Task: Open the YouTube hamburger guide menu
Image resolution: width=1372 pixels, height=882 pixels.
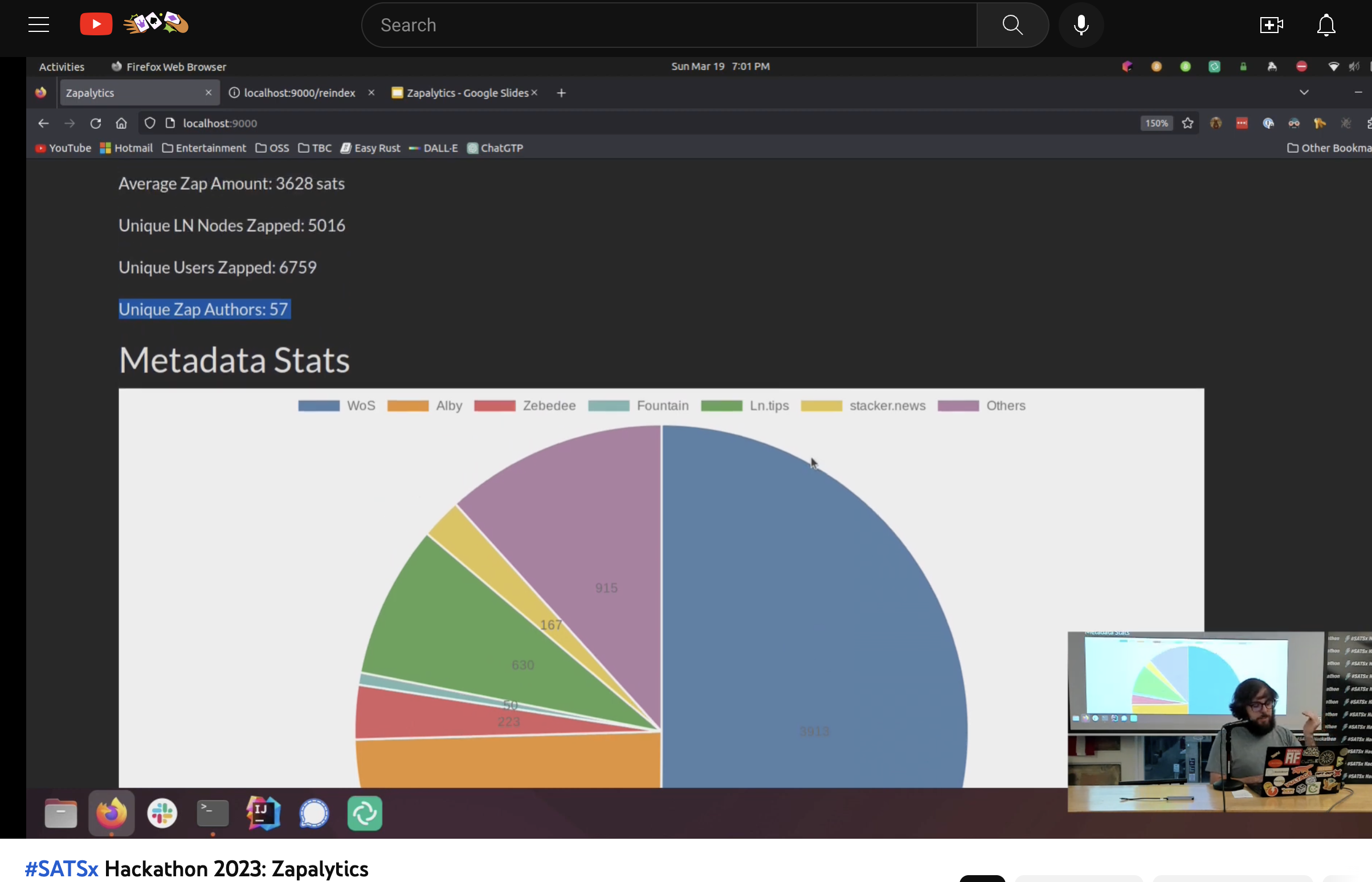Action: [38, 24]
